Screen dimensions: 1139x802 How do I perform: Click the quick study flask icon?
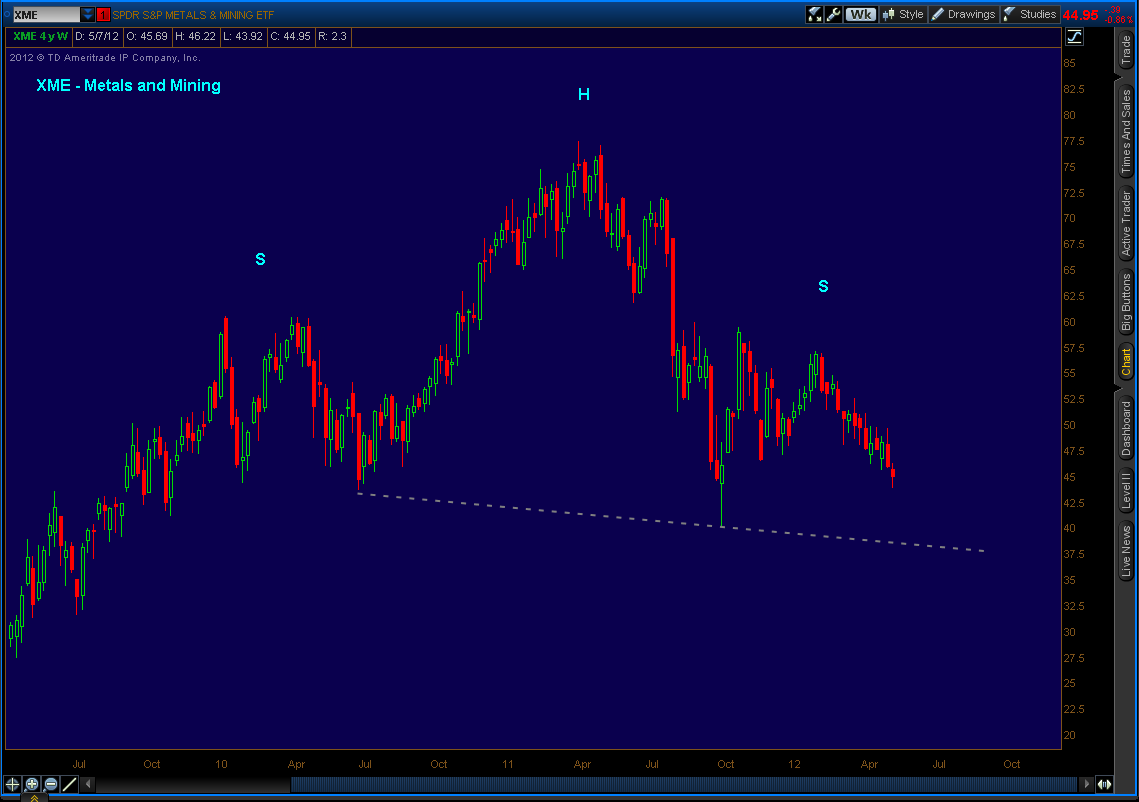[x=814, y=14]
